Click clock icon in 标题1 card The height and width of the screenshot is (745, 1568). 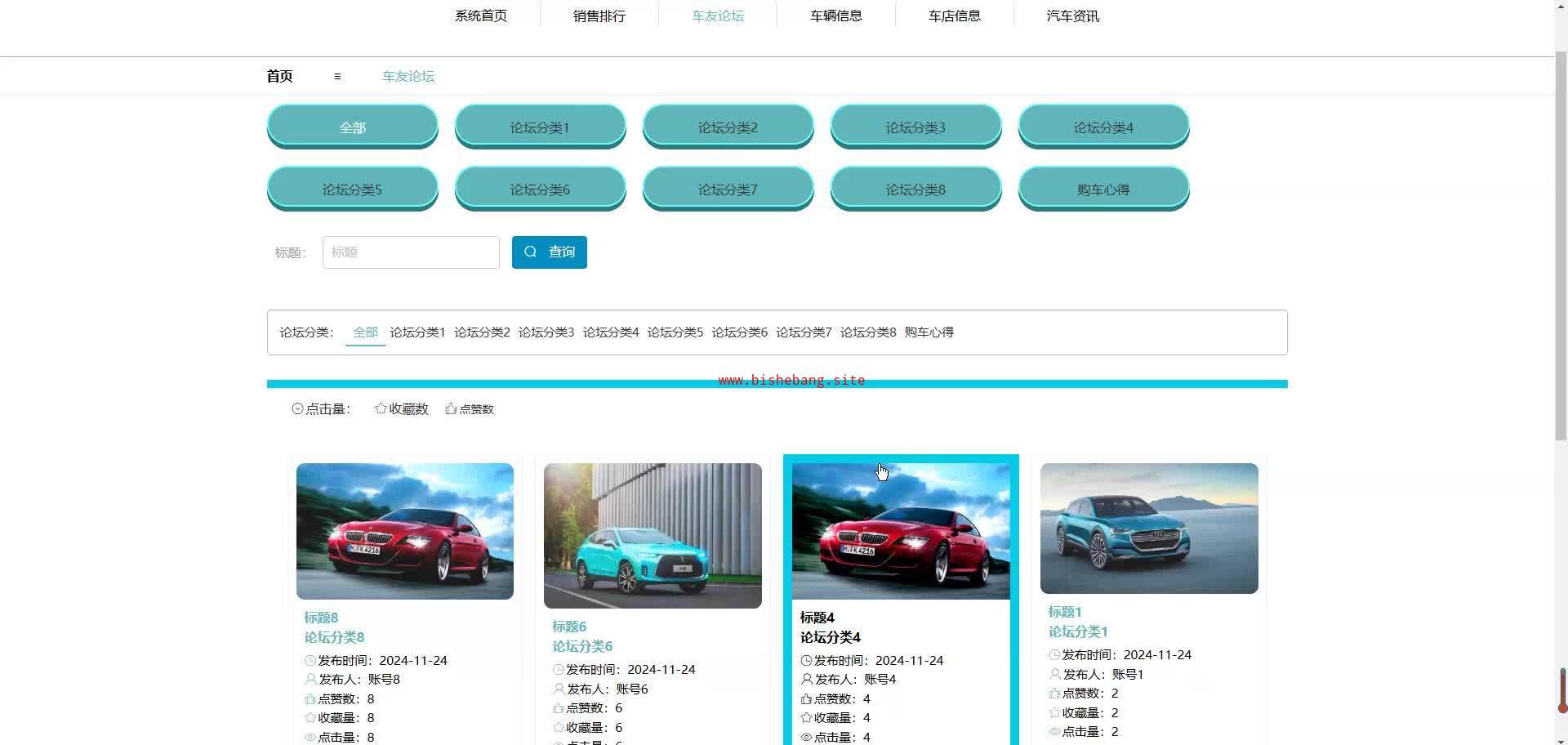[x=1054, y=654]
